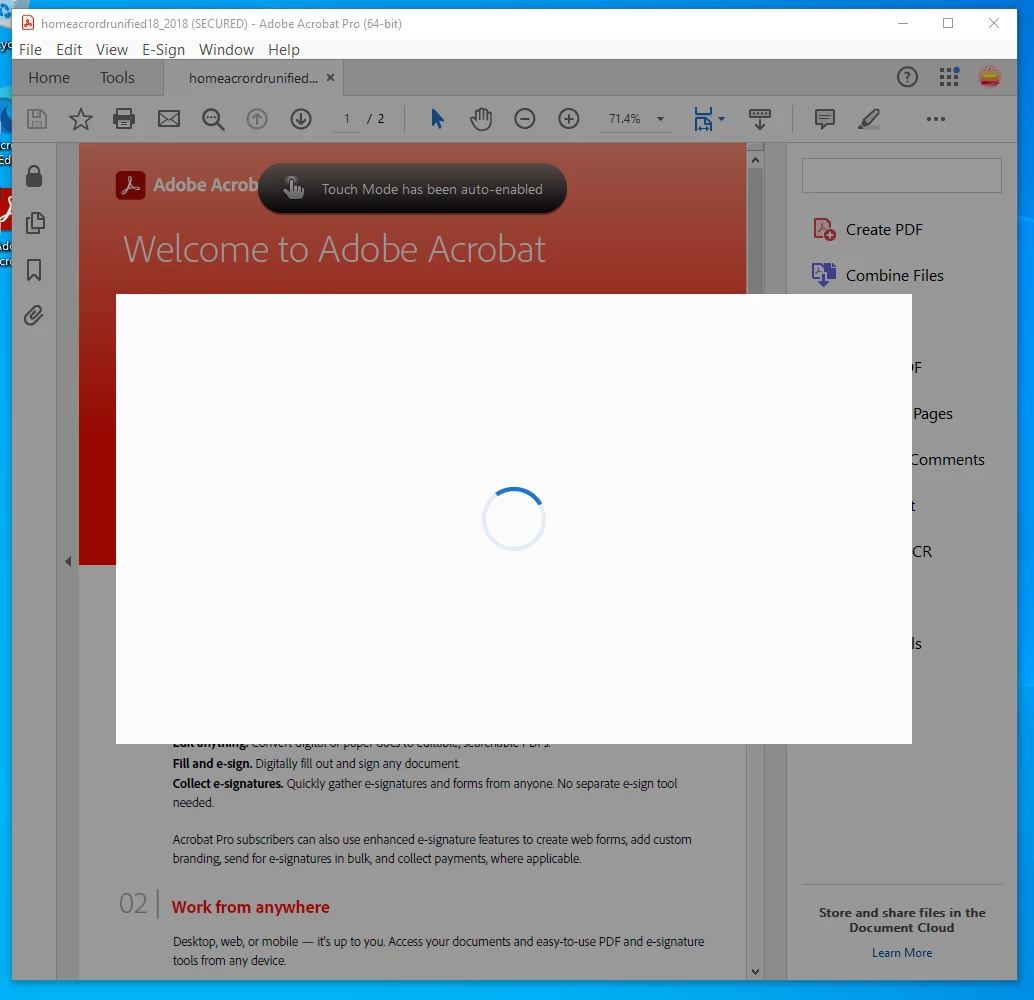The image size is (1034, 1000).
Task: Print the document using printer icon
Action: [x=124, y=119]
